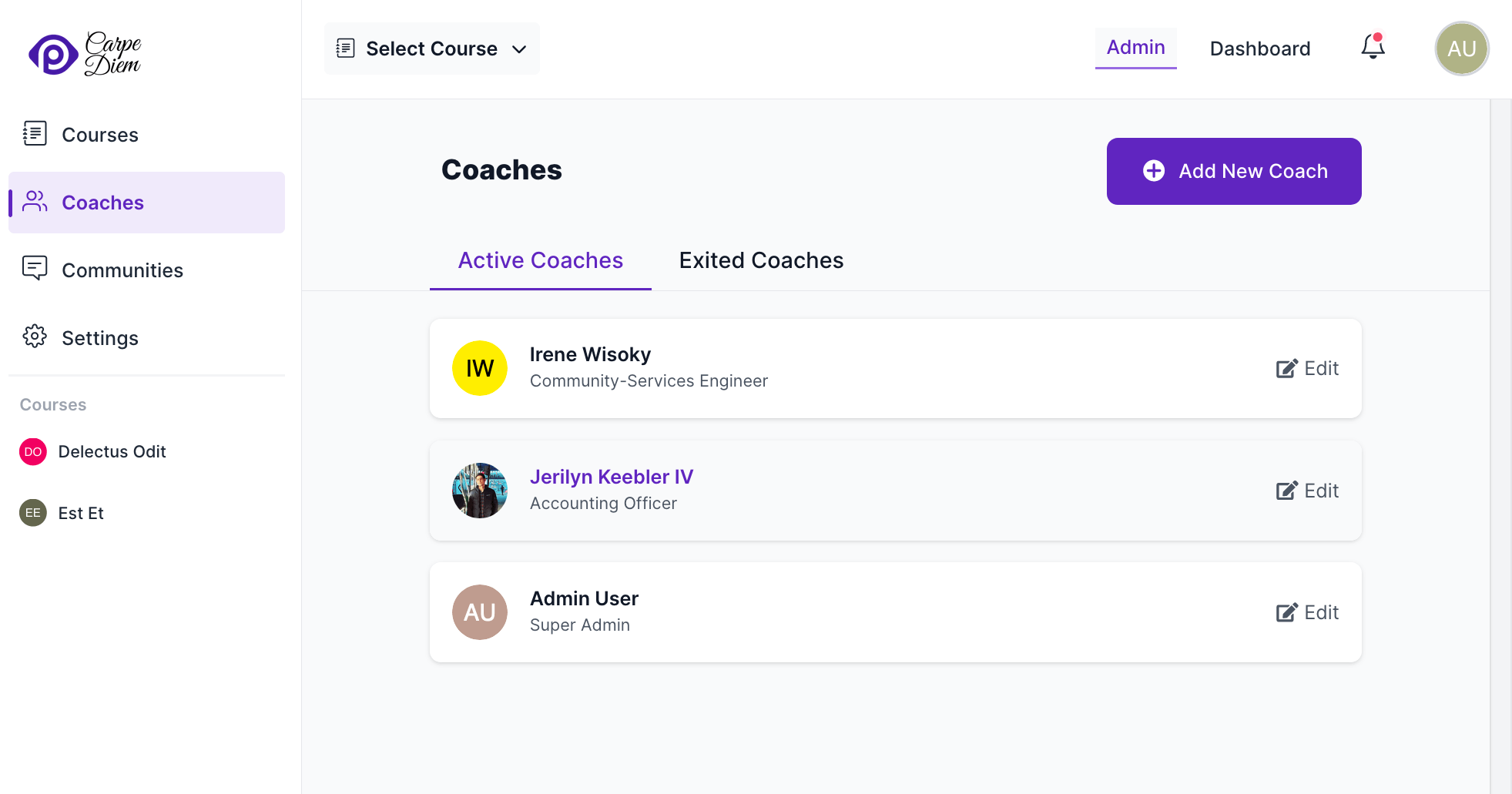
Task: Click the EE avatar for Est Et
Action: tap(32, 513)
